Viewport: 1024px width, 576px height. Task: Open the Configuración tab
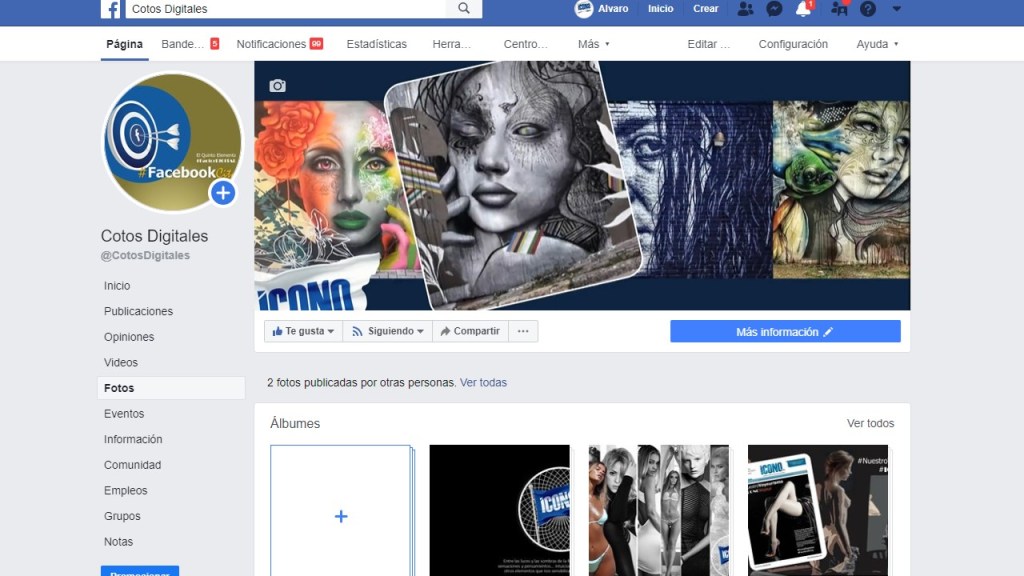(x=793, y=44)
